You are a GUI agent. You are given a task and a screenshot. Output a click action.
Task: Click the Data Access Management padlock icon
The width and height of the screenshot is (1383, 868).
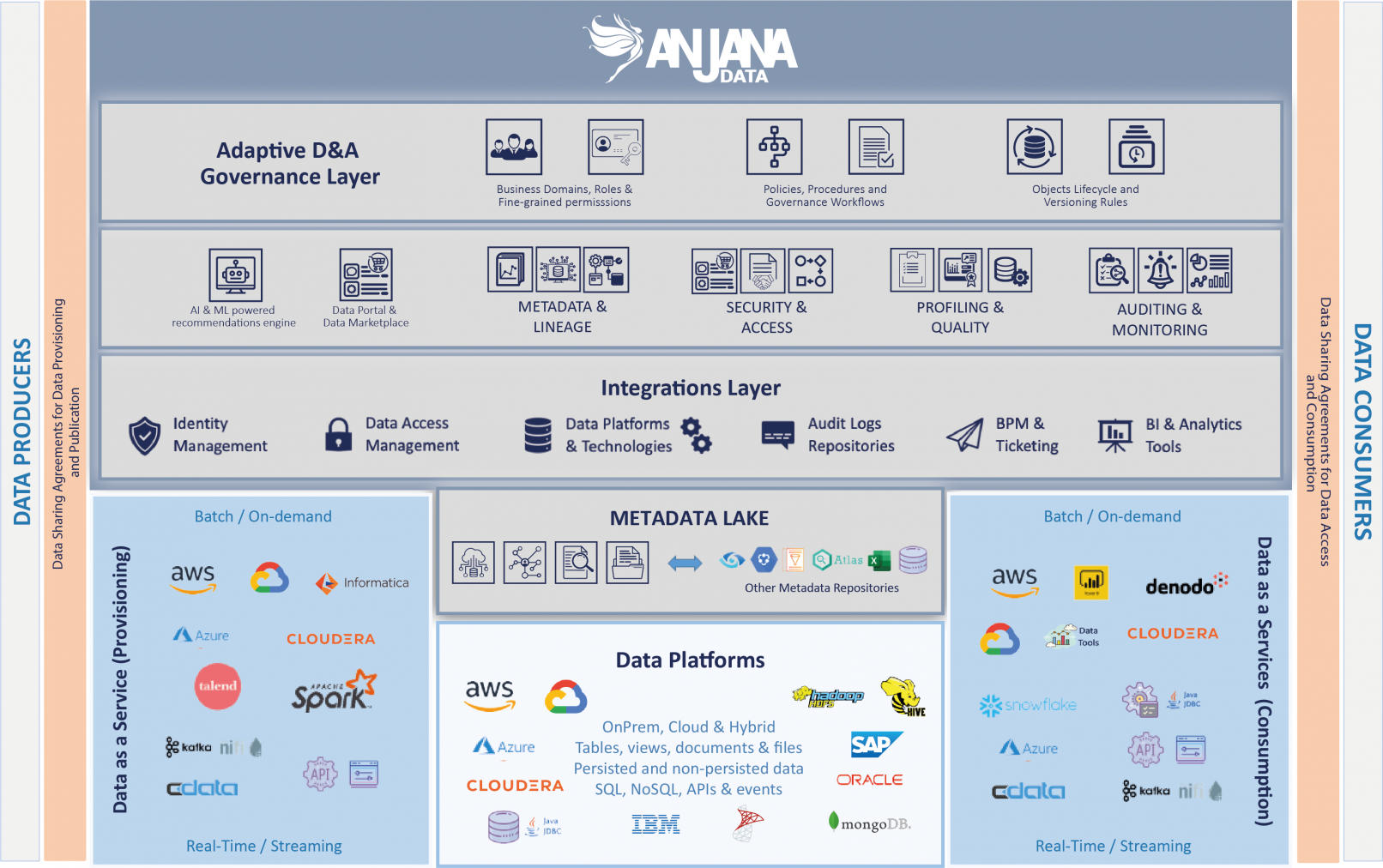338,435
